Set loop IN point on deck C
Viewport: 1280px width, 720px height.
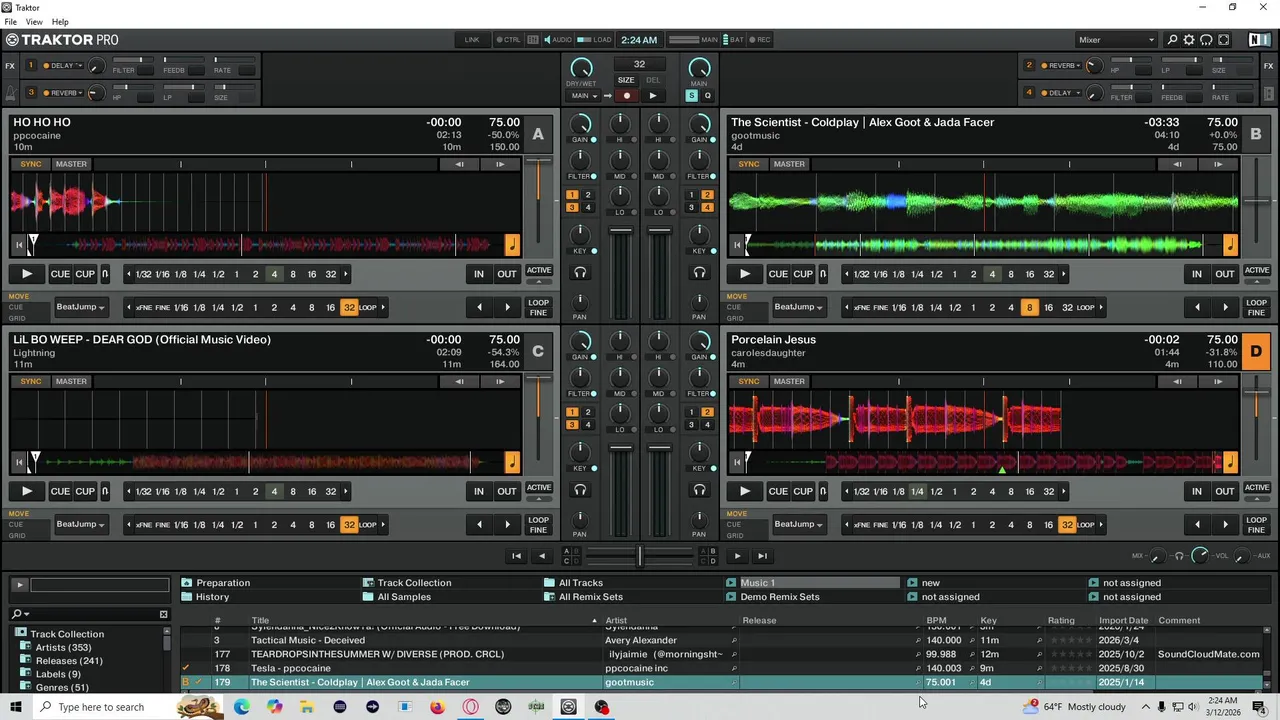pyautogui.click(x=479, y=491)
